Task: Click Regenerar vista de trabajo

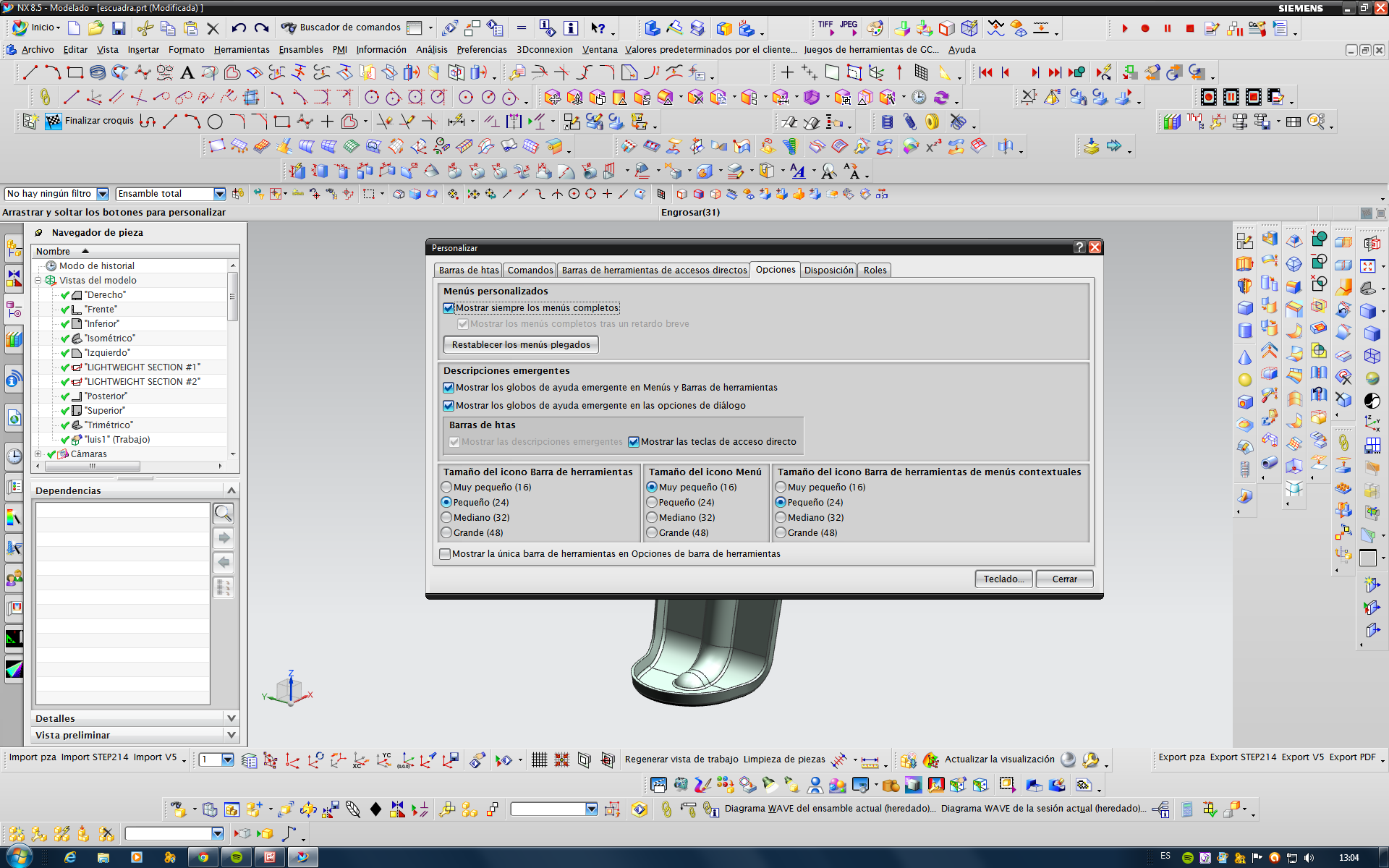Action: point(681,759)
